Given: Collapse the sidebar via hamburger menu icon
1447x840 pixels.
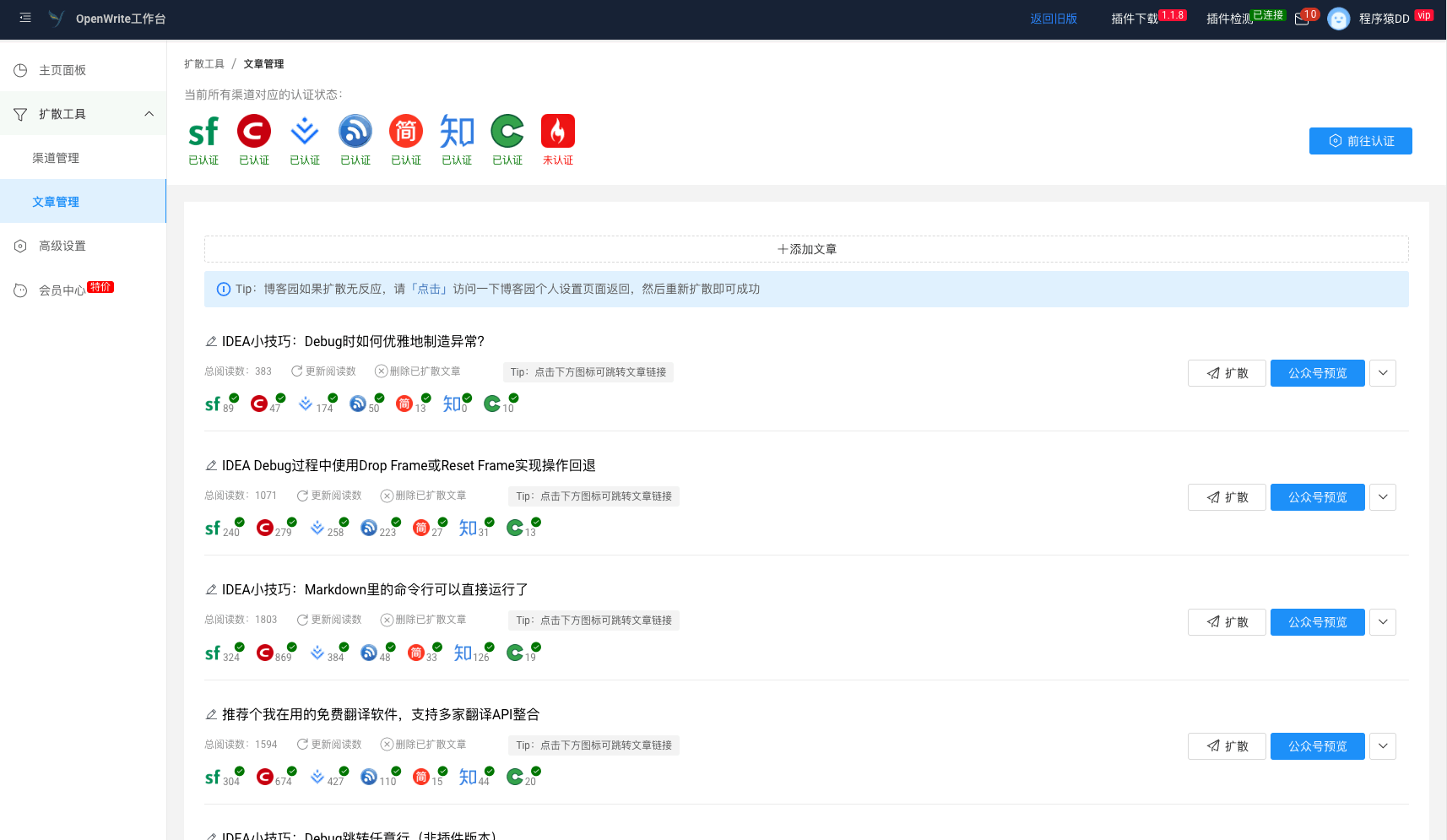Looking at the screenshot, I should pyautogui.click(x=25, y=18).
